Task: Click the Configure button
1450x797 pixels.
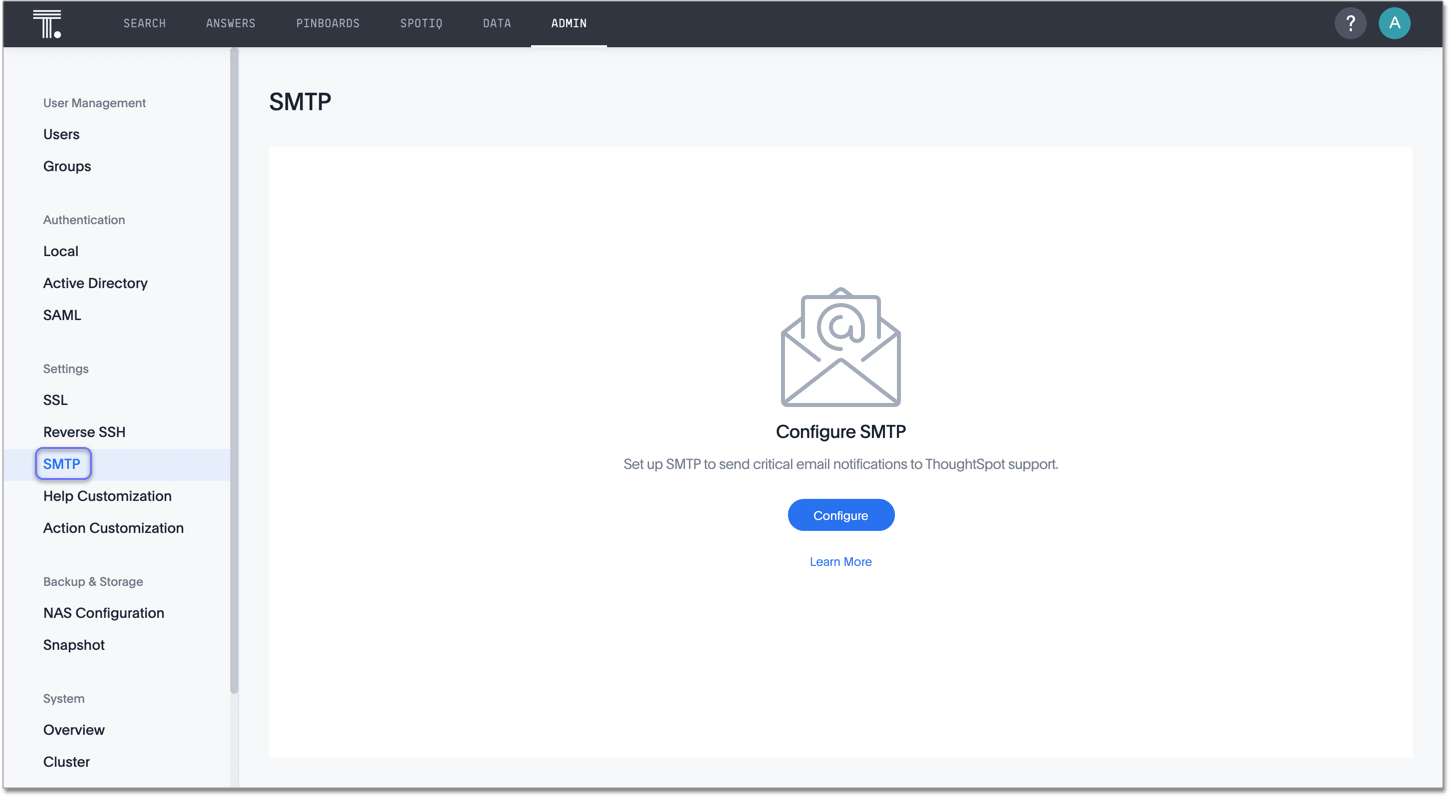Action: (x=840, y=514)
